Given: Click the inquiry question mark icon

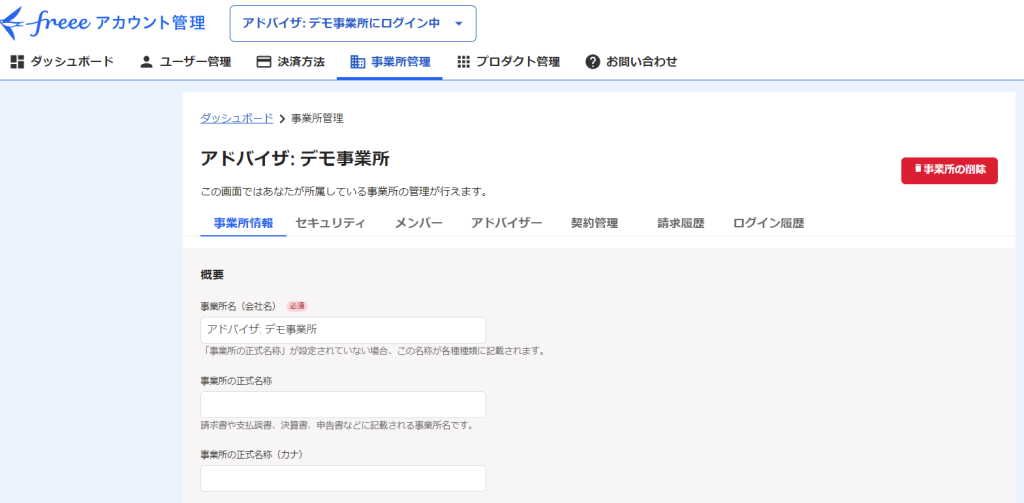Looking at the screenshot, I should pos(592,62).
